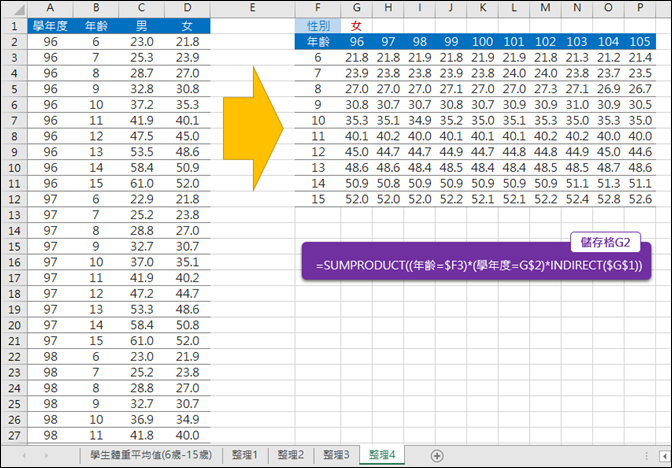Select row 27 header

pyautogui.click(x=14, y=435)
